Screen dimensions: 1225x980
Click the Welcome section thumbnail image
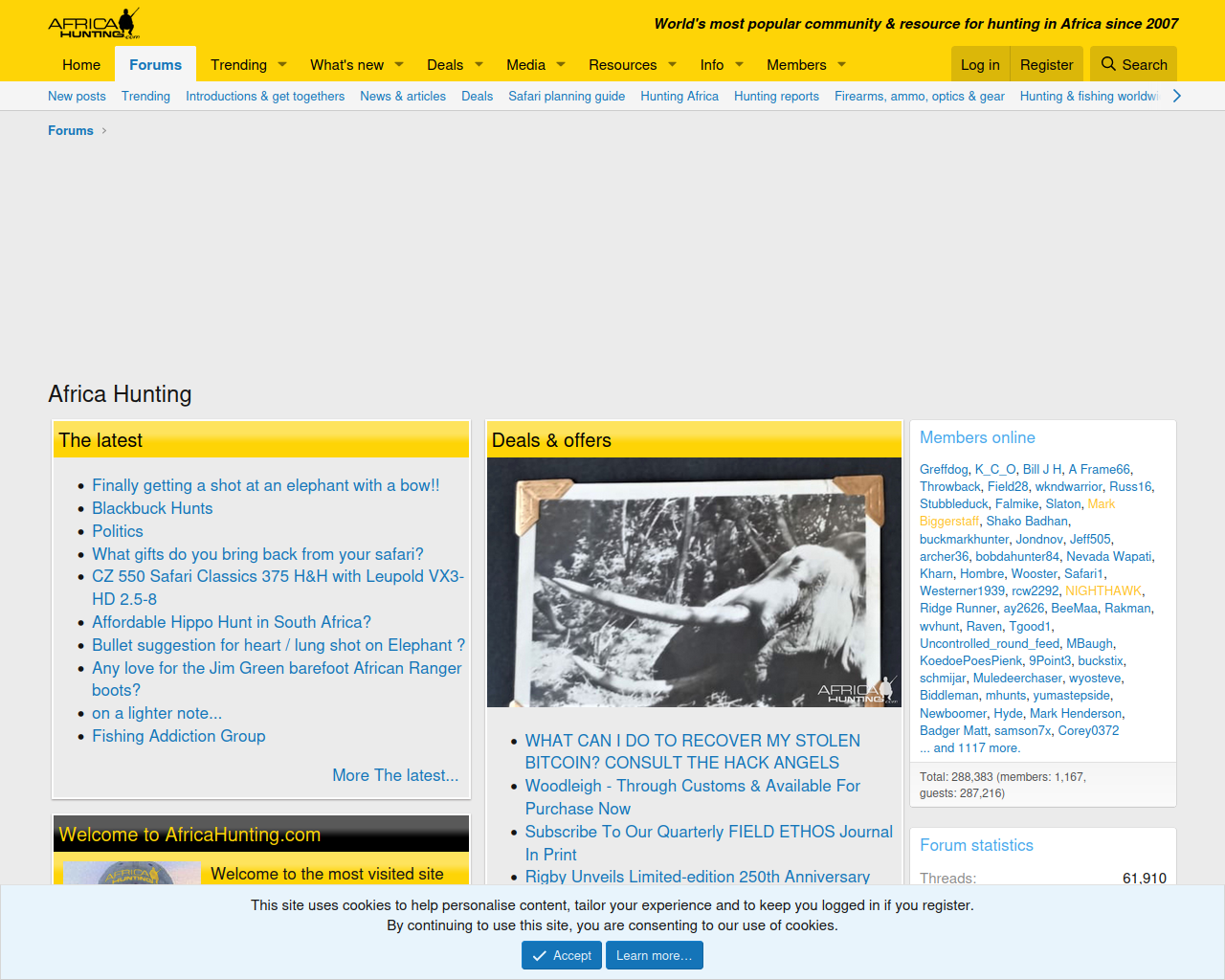(132, 873)
